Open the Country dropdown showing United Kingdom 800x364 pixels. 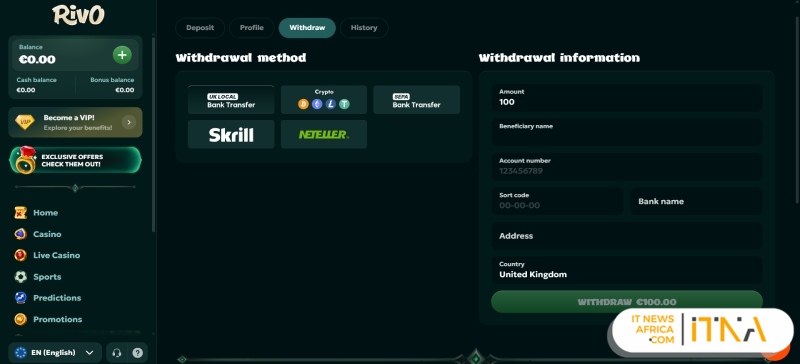627,270
